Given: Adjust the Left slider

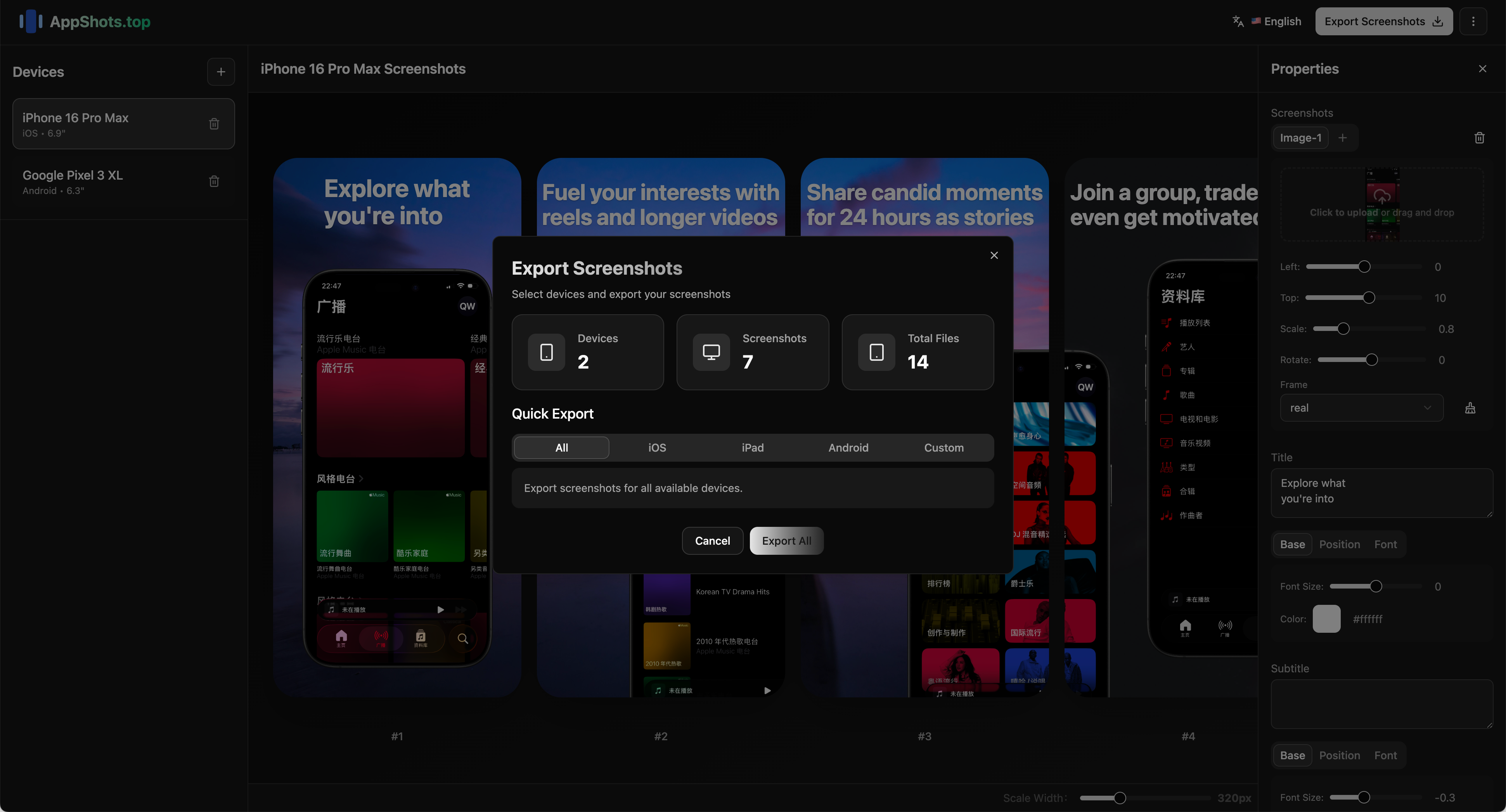Looking at the screenshot, I should coord(1363,267).
